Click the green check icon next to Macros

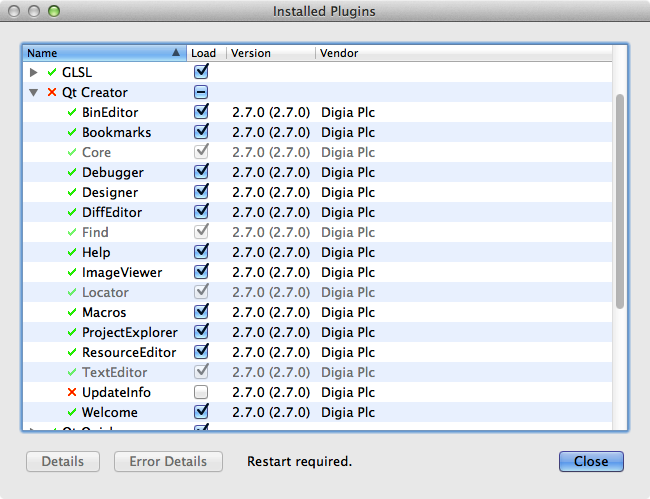[72, 312]
